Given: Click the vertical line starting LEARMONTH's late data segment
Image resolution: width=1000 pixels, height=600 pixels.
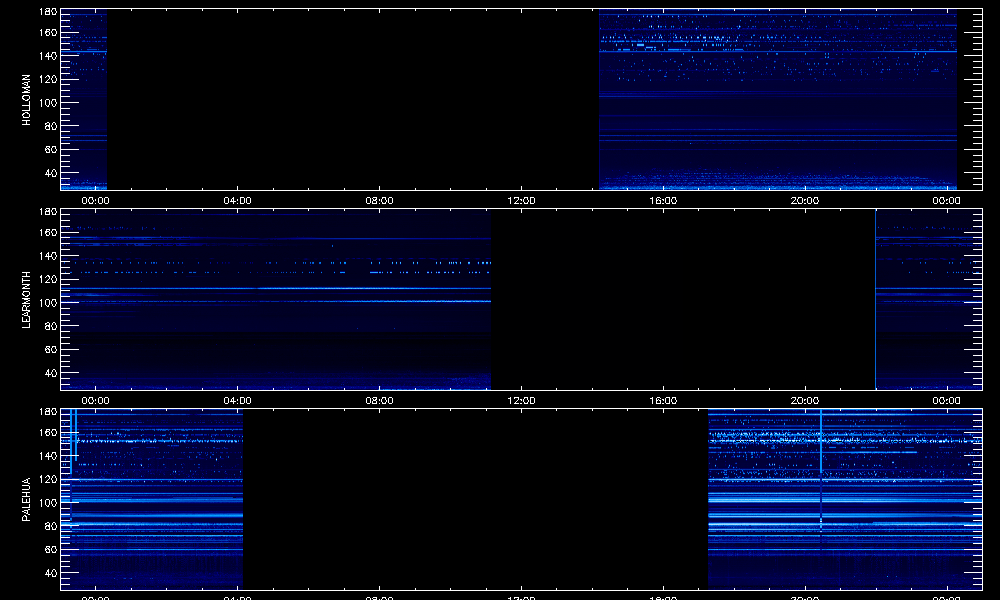Looking at the screenshot, I should click(x=876, y=299).
